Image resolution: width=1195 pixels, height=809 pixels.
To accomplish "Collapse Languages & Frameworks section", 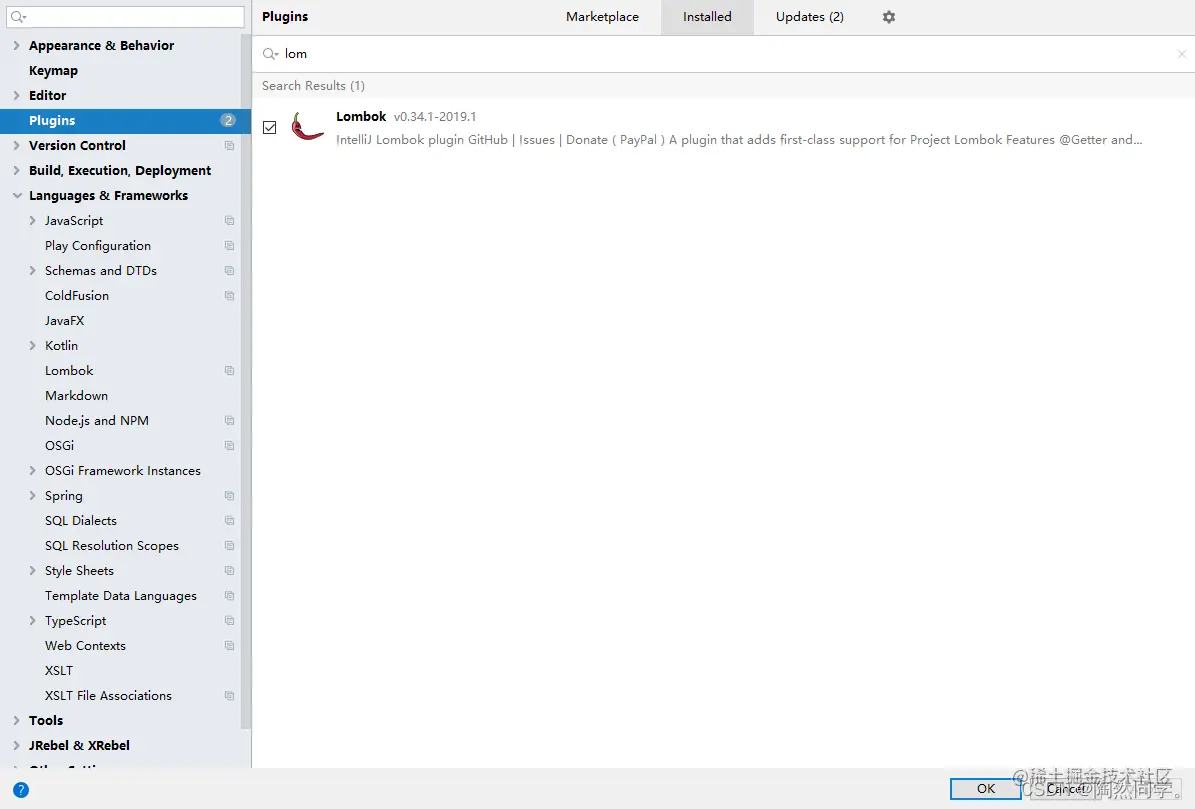I will click(x=17, y=196).
